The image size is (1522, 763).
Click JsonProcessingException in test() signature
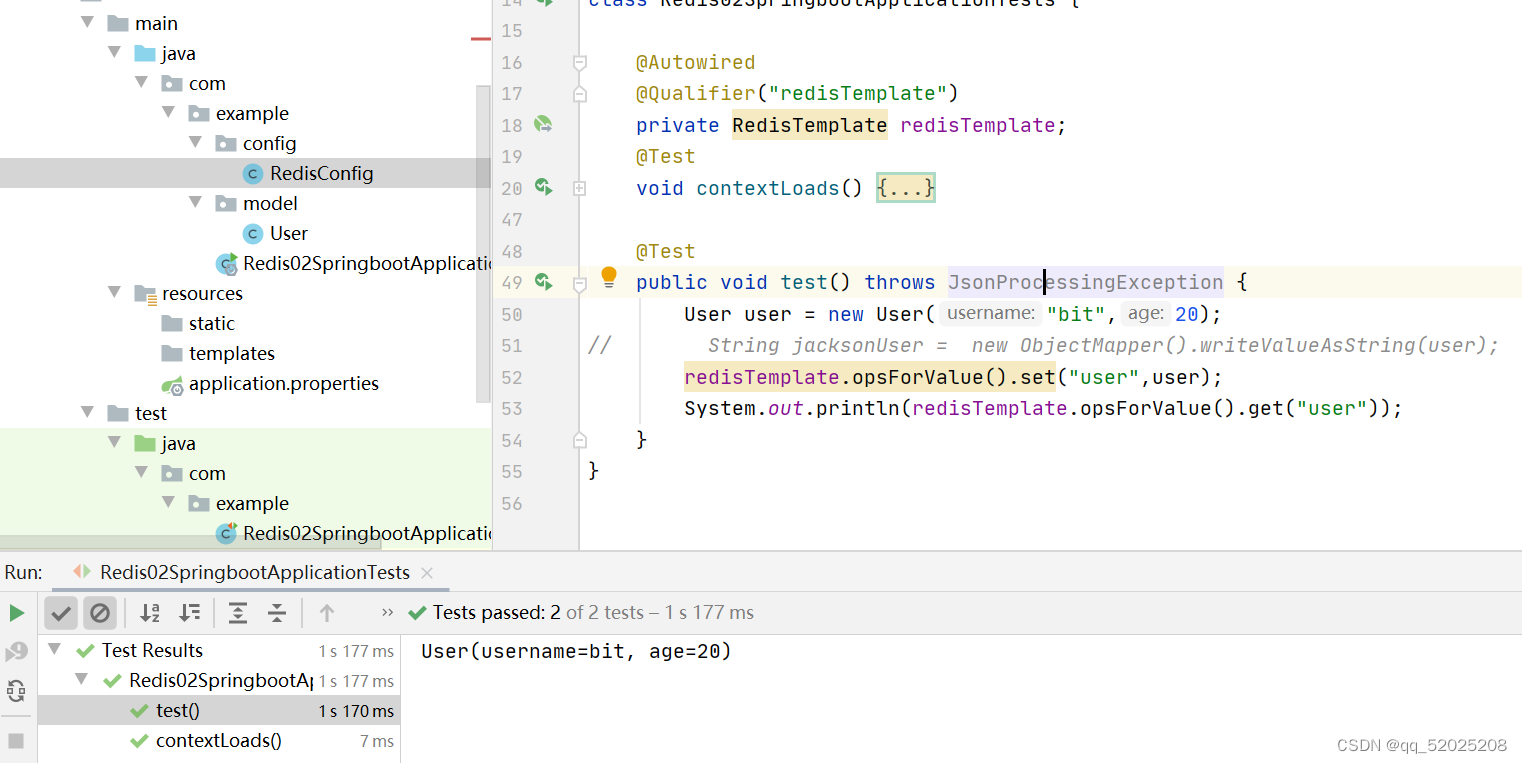point(1085,282)
